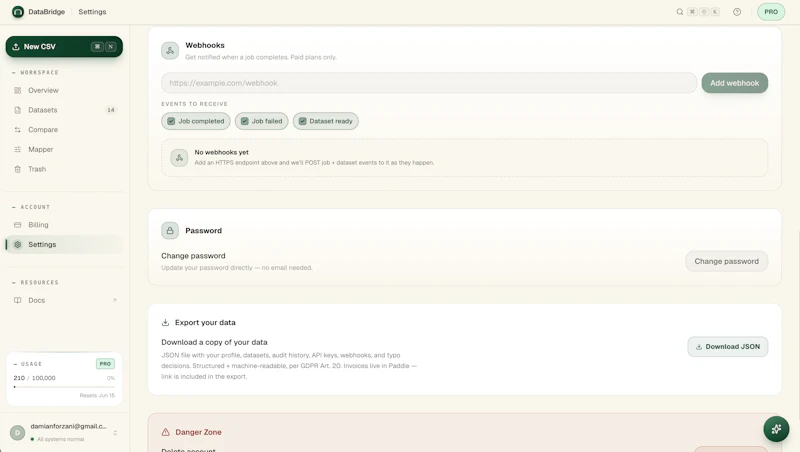This screenshot has height=452, width=800.
Task: Click Download JSON button
Action: point(728,346)
